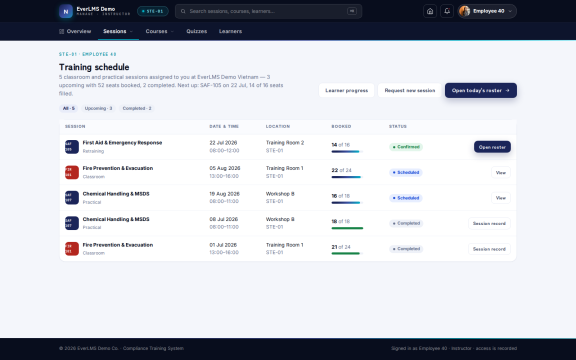This screenshot has width=576, height=360.
Task: Click the keyboard shortcut badge in search
Action: tap(352, 11)
